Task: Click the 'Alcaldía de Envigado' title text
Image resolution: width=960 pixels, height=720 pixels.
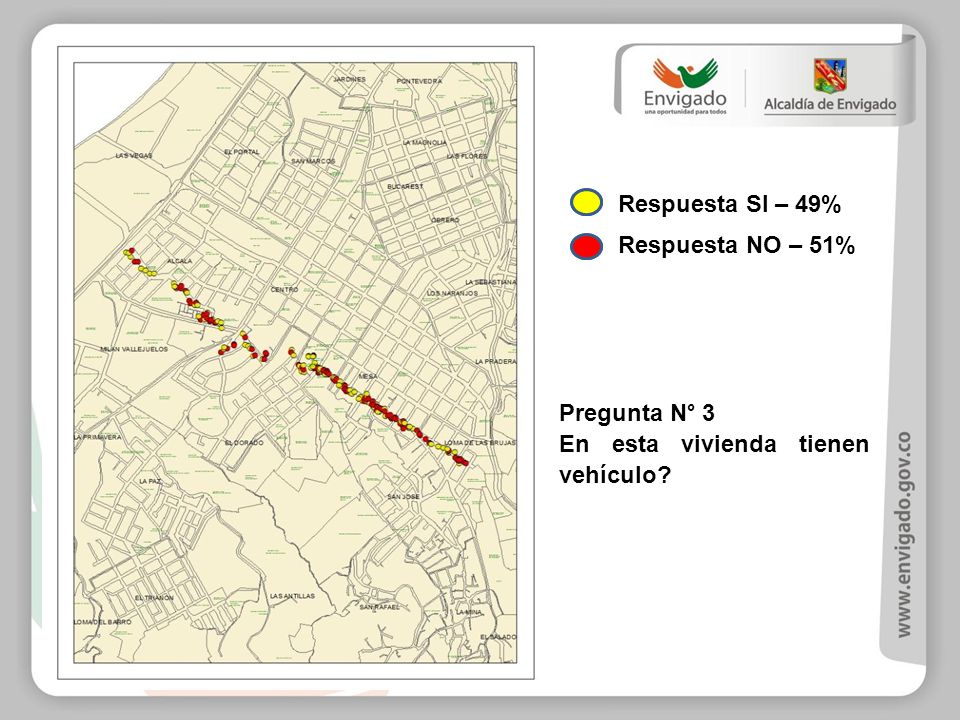Action: point(830,105)
